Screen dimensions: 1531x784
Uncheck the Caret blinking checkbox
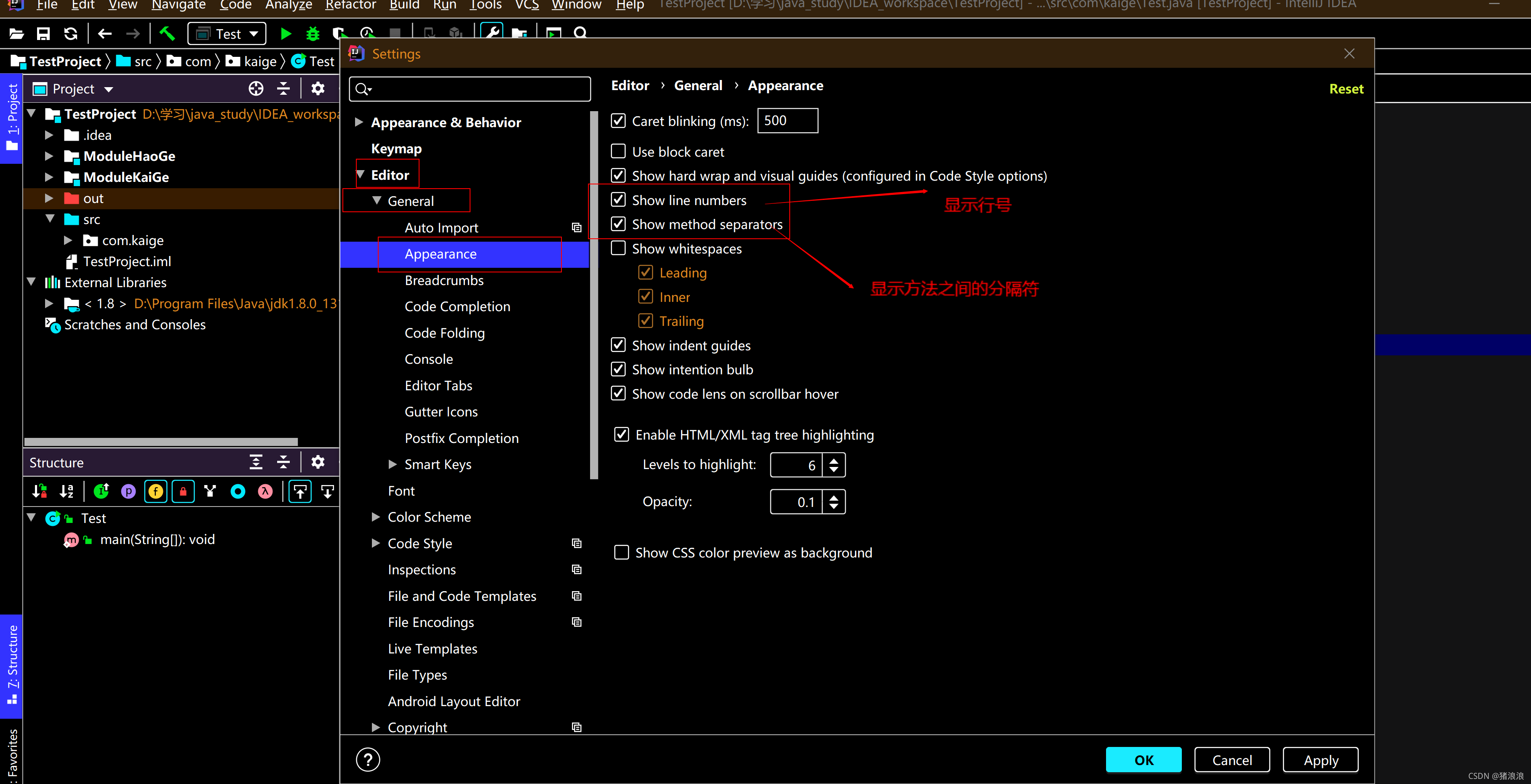(618, 120)
